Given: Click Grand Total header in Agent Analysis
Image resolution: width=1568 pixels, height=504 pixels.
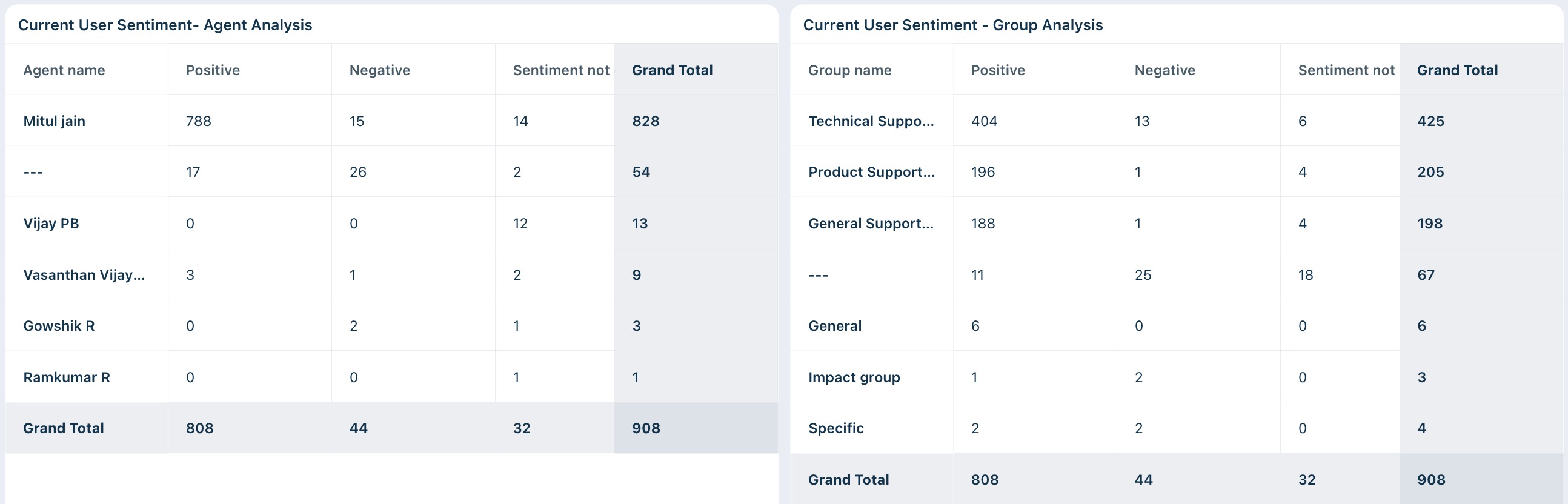Looking at the screenshot, I should [672, 70].
